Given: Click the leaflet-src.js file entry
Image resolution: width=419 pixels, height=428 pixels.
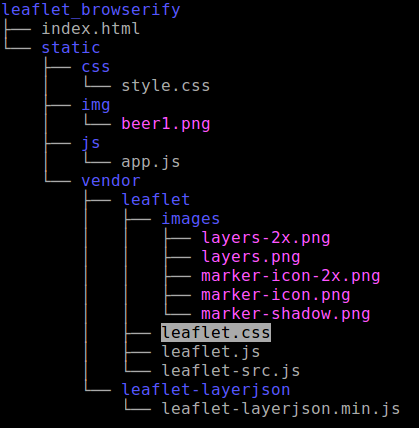Looking at the screenshot, I should 231,371.
